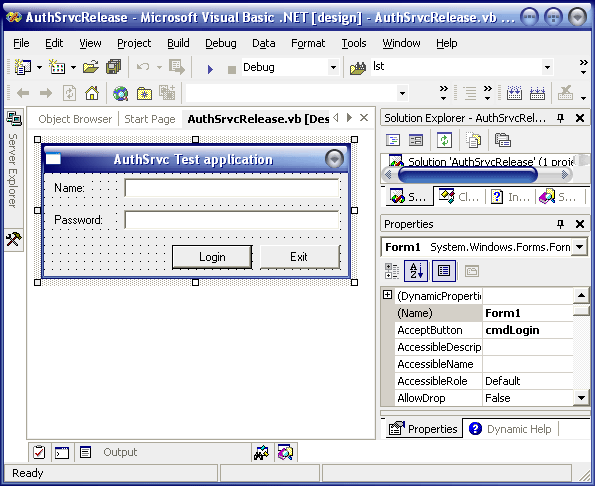Open the Debug configuration dropdown

coord(333,68)
